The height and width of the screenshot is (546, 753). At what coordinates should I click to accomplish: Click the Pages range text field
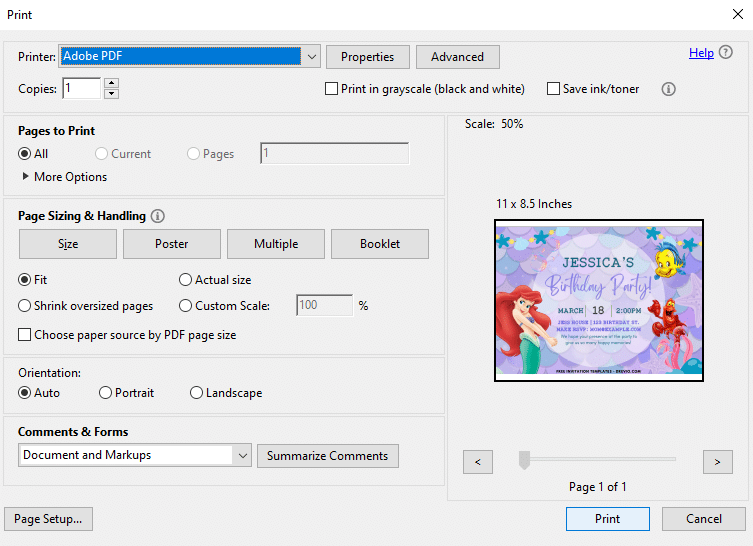(335, 154)
